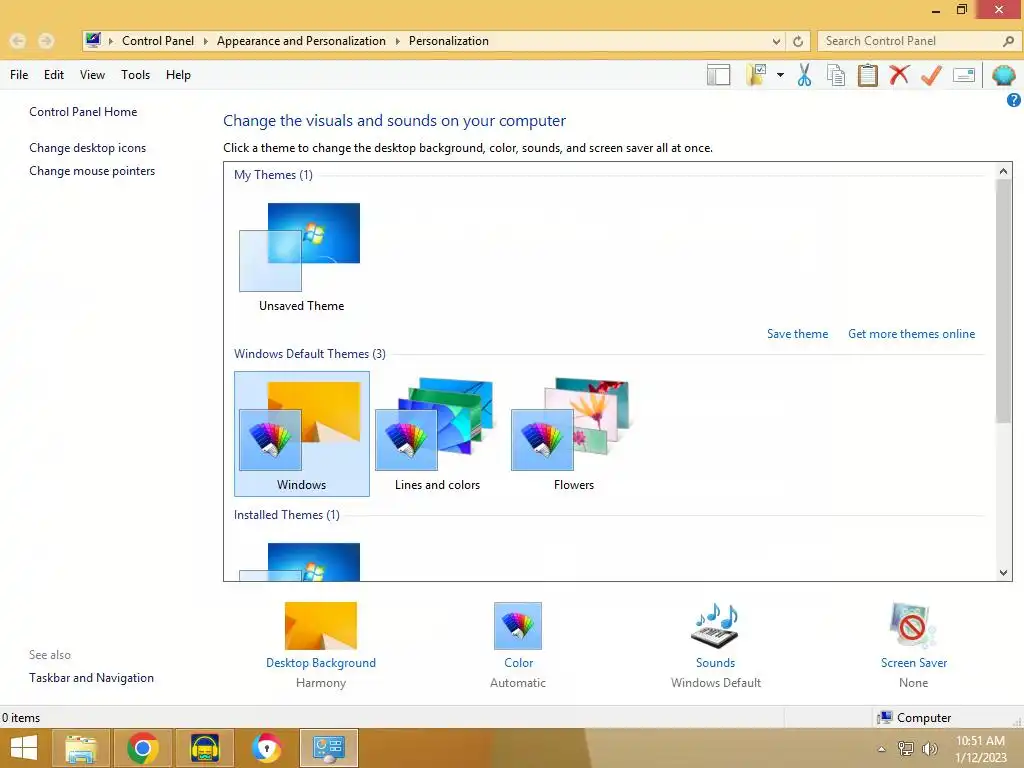
Task: Open the File menu
Action: pyautogui.click(x=19, y=74)
